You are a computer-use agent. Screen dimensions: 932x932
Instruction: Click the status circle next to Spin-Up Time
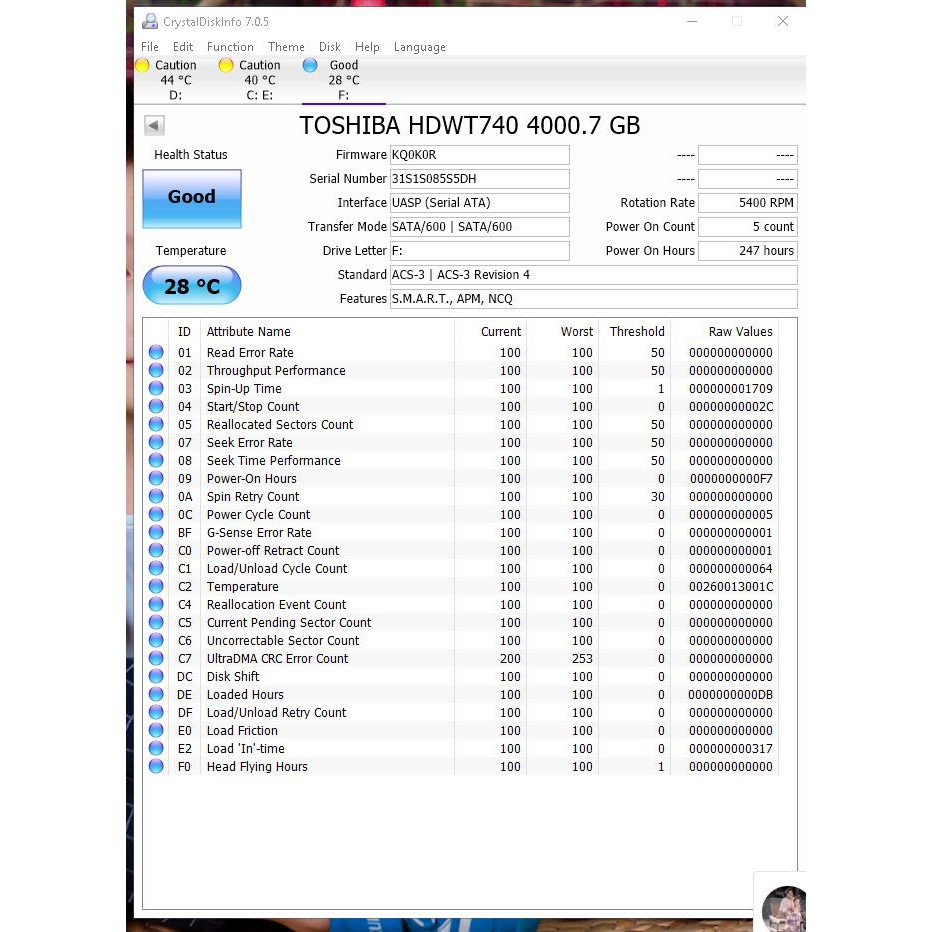coord(156,389)
